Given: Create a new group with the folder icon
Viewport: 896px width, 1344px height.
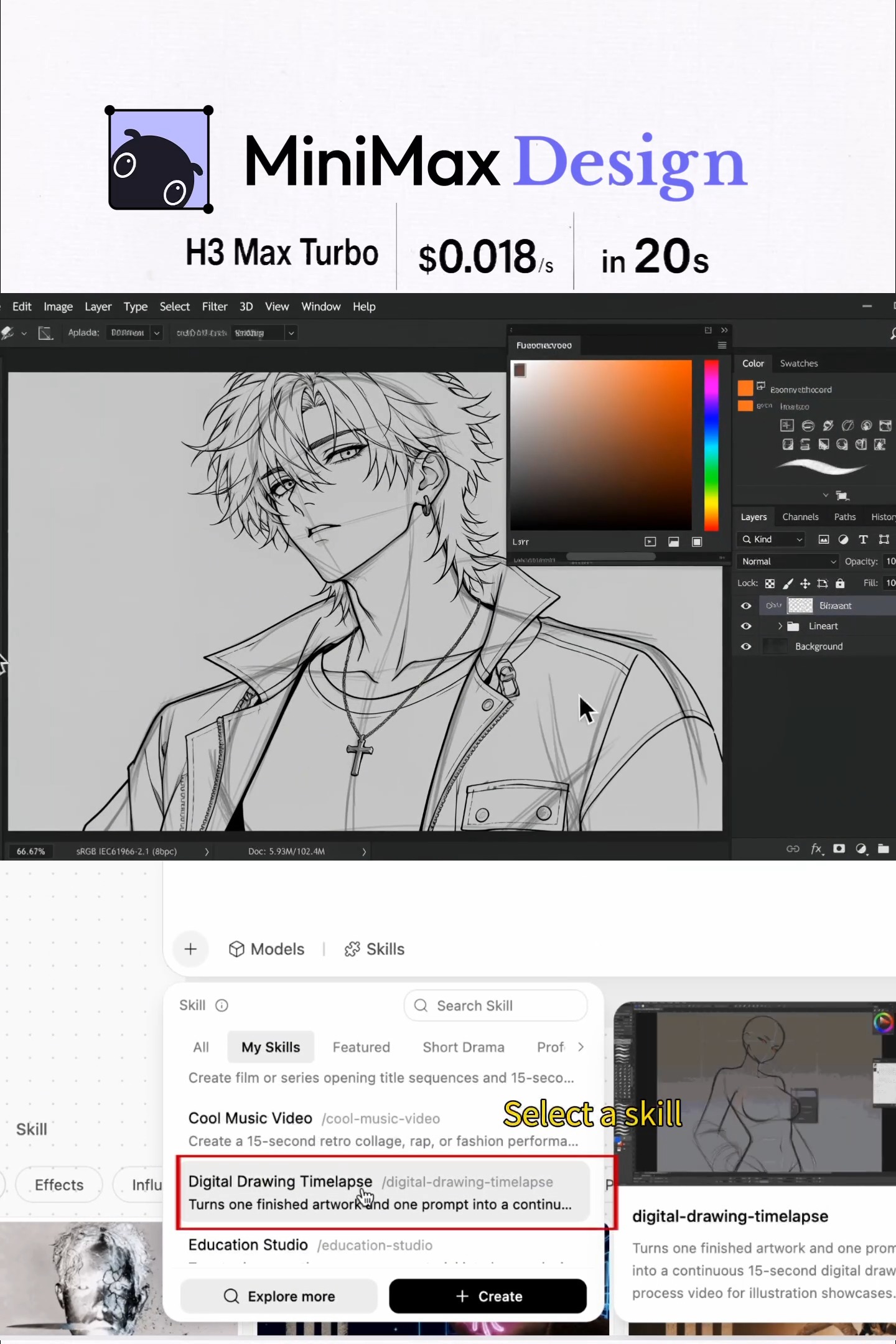Looking at the screenshot, I should coord(884,849).
